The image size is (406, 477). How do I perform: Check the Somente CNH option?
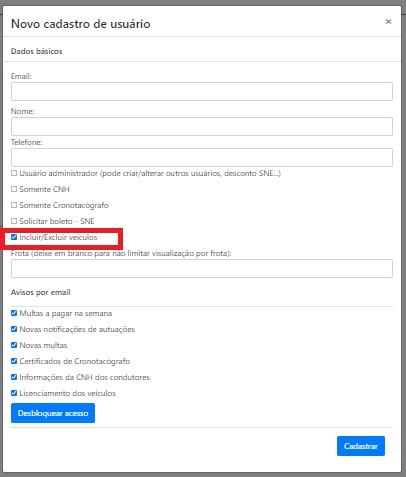click(x=14, y=189)
